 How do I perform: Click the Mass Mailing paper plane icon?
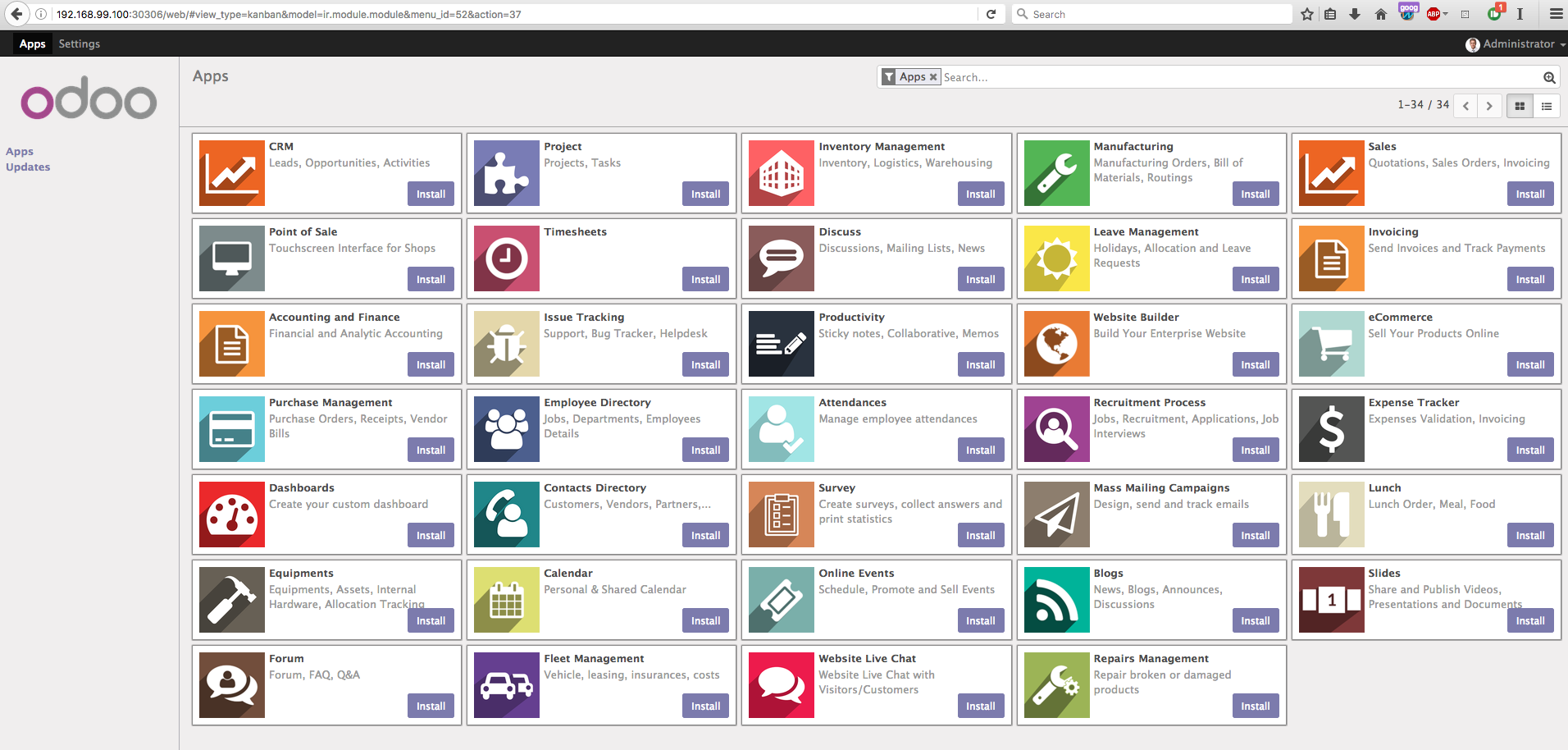(x=1057, y=514)
